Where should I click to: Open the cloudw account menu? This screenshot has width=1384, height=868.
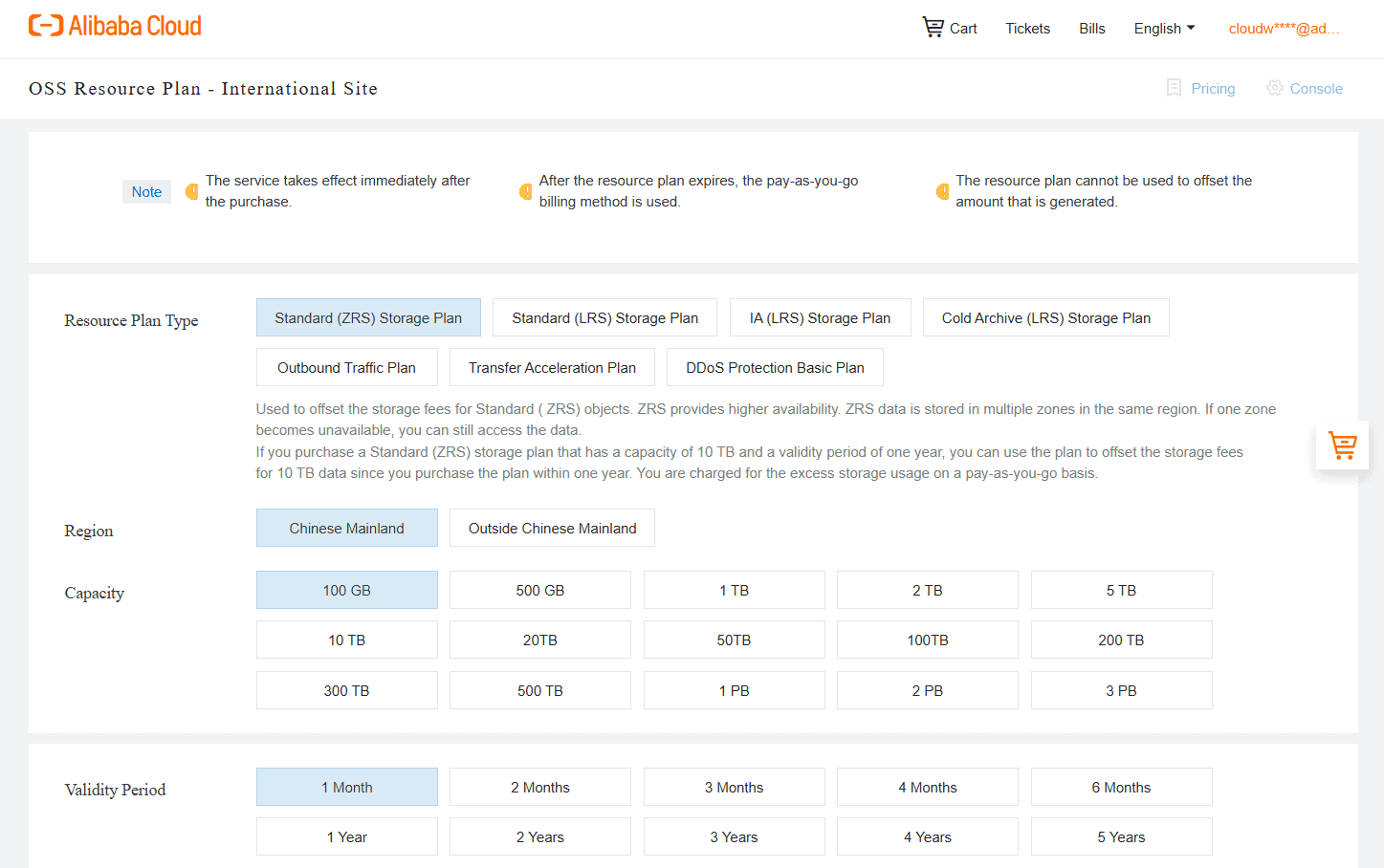[1284, 29]
